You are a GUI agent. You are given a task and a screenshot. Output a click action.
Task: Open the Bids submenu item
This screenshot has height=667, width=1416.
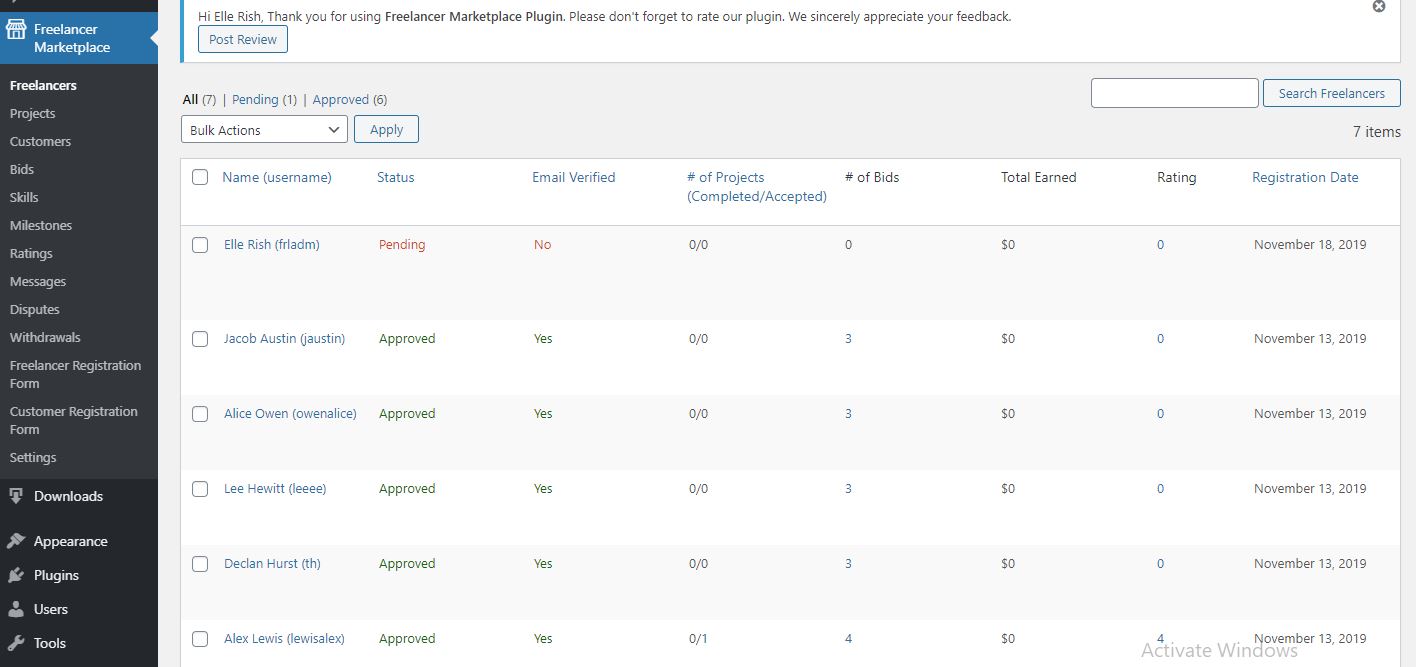coord(22,169)
